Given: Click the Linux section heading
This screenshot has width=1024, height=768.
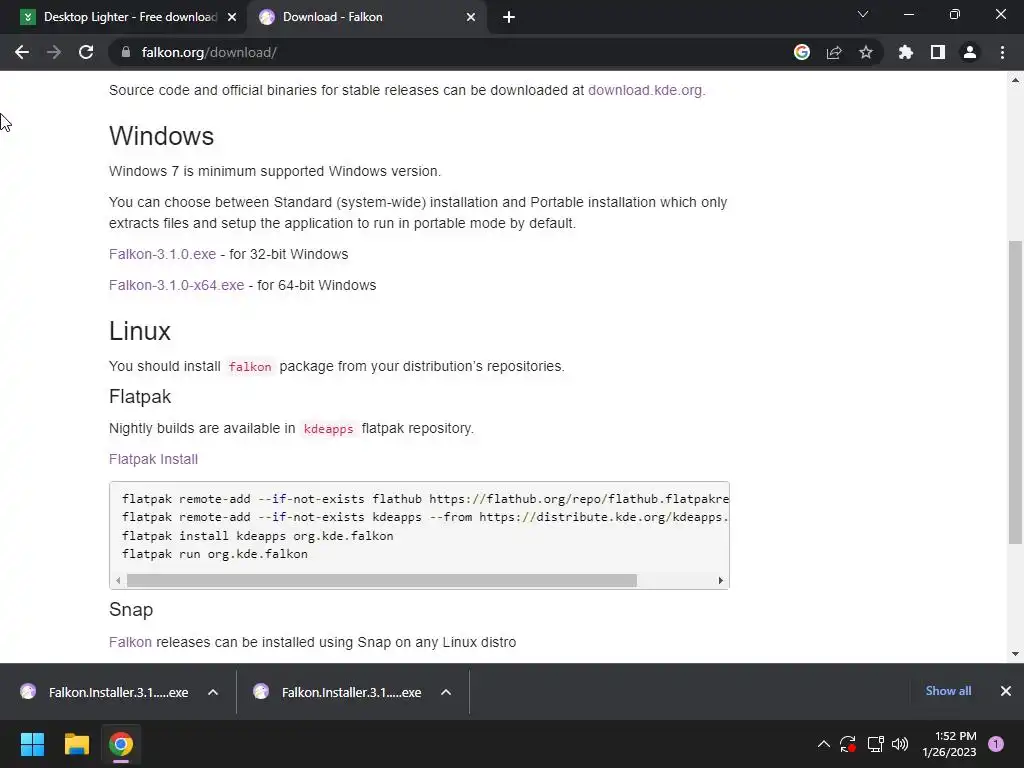Looking at the screenshot, I should click(140, 331).
